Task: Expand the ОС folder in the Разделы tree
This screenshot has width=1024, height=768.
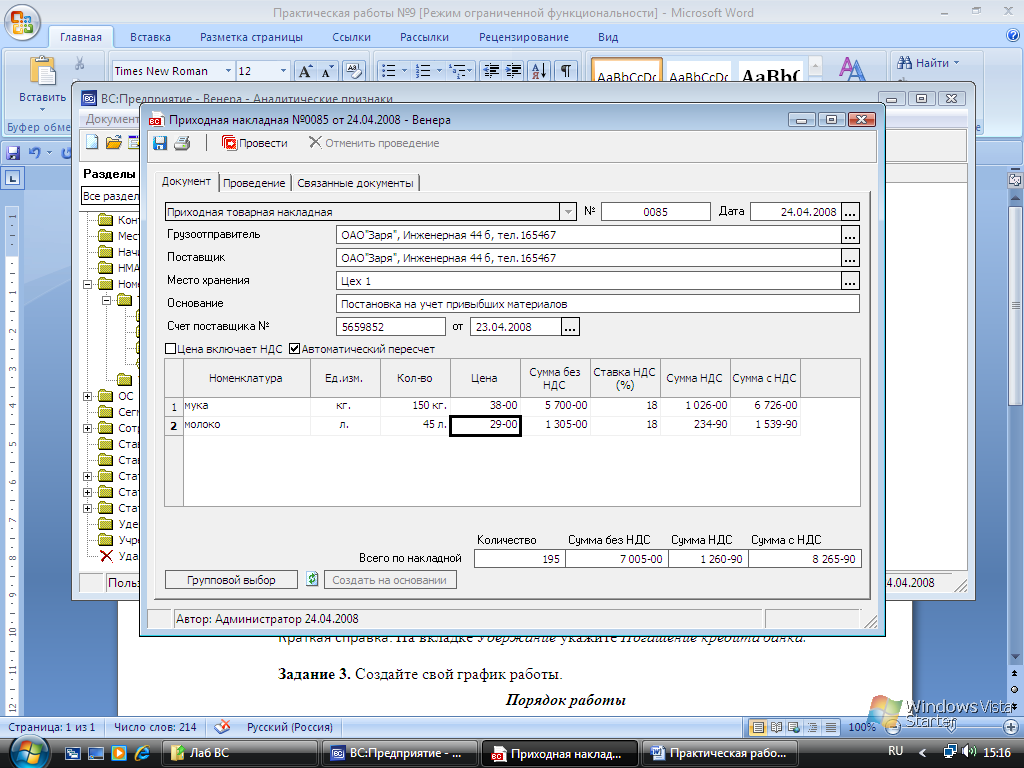Action: 88,396
